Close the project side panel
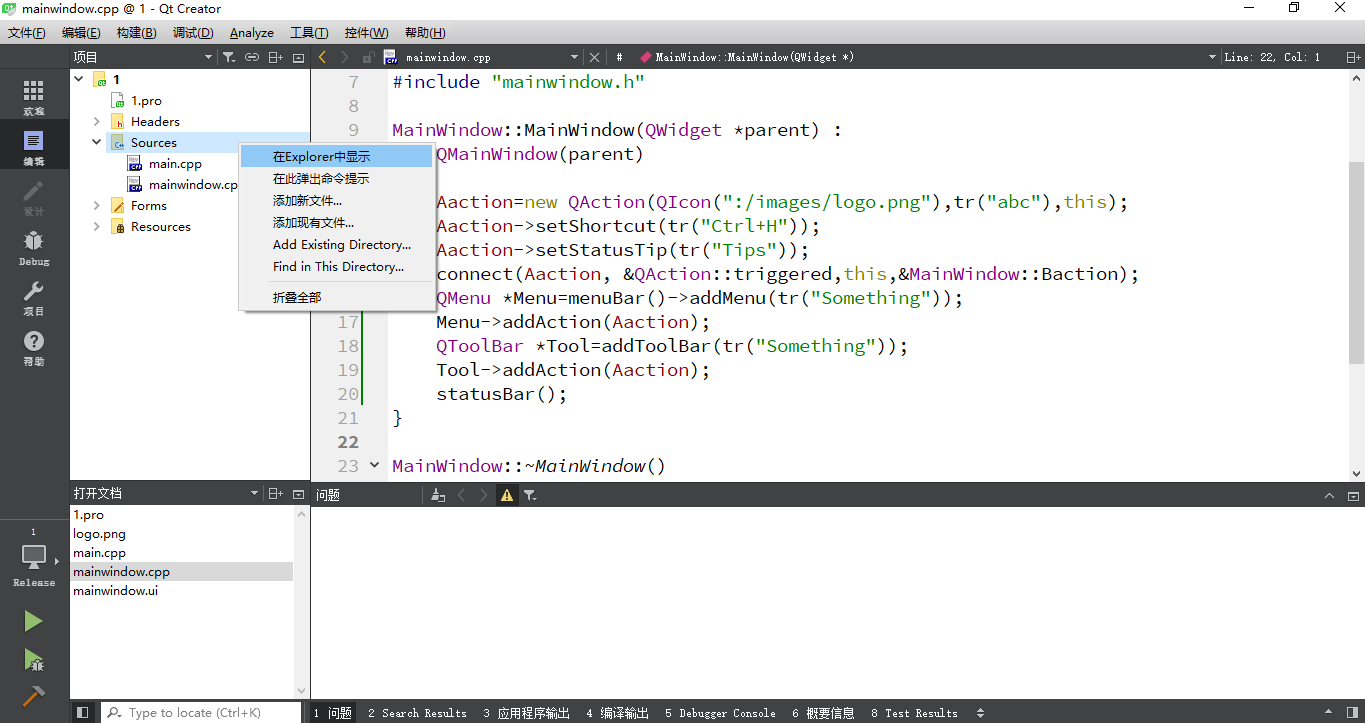Image resolution: width=1365 pixels, height=723 pixels. click(298, 57)
